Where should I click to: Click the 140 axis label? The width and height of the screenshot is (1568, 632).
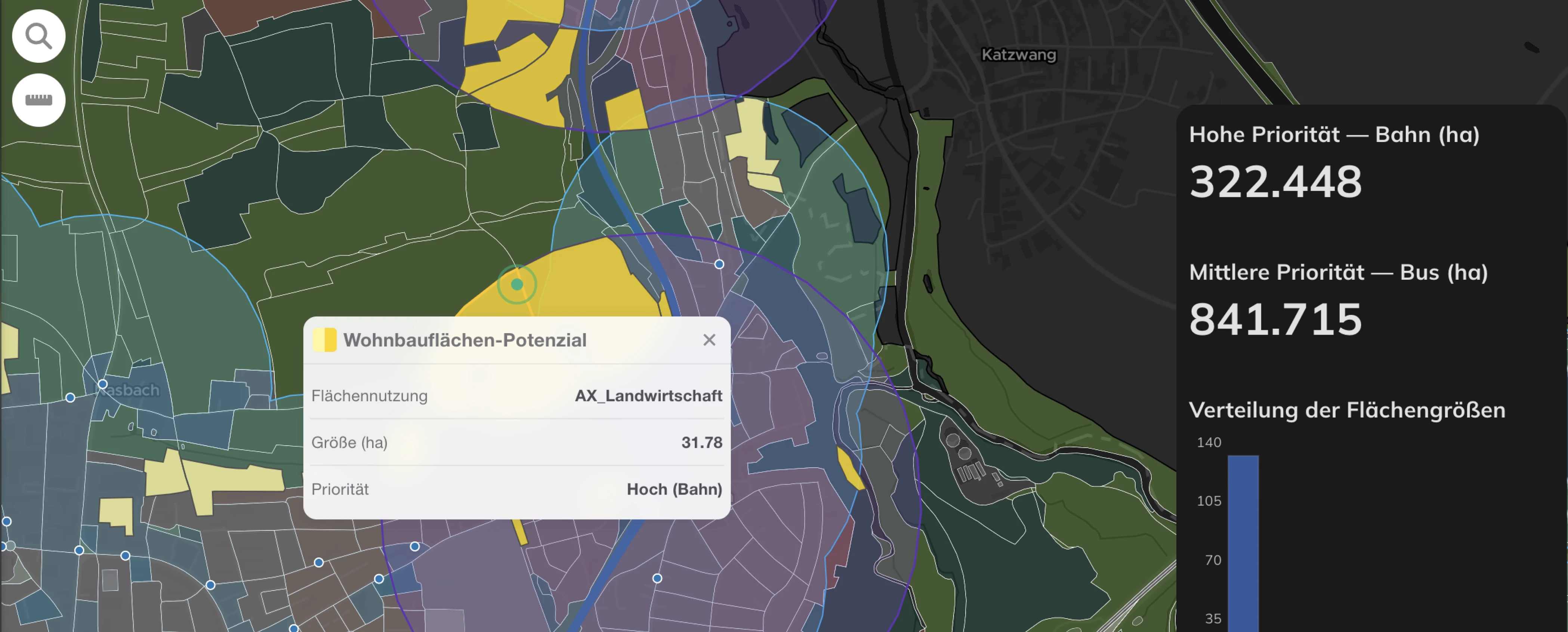click(x=1209, y=442)
